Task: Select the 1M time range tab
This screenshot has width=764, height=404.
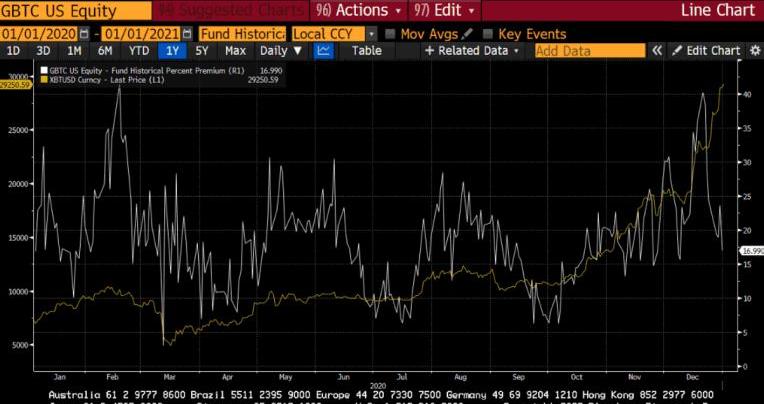Action: point(74,51)
